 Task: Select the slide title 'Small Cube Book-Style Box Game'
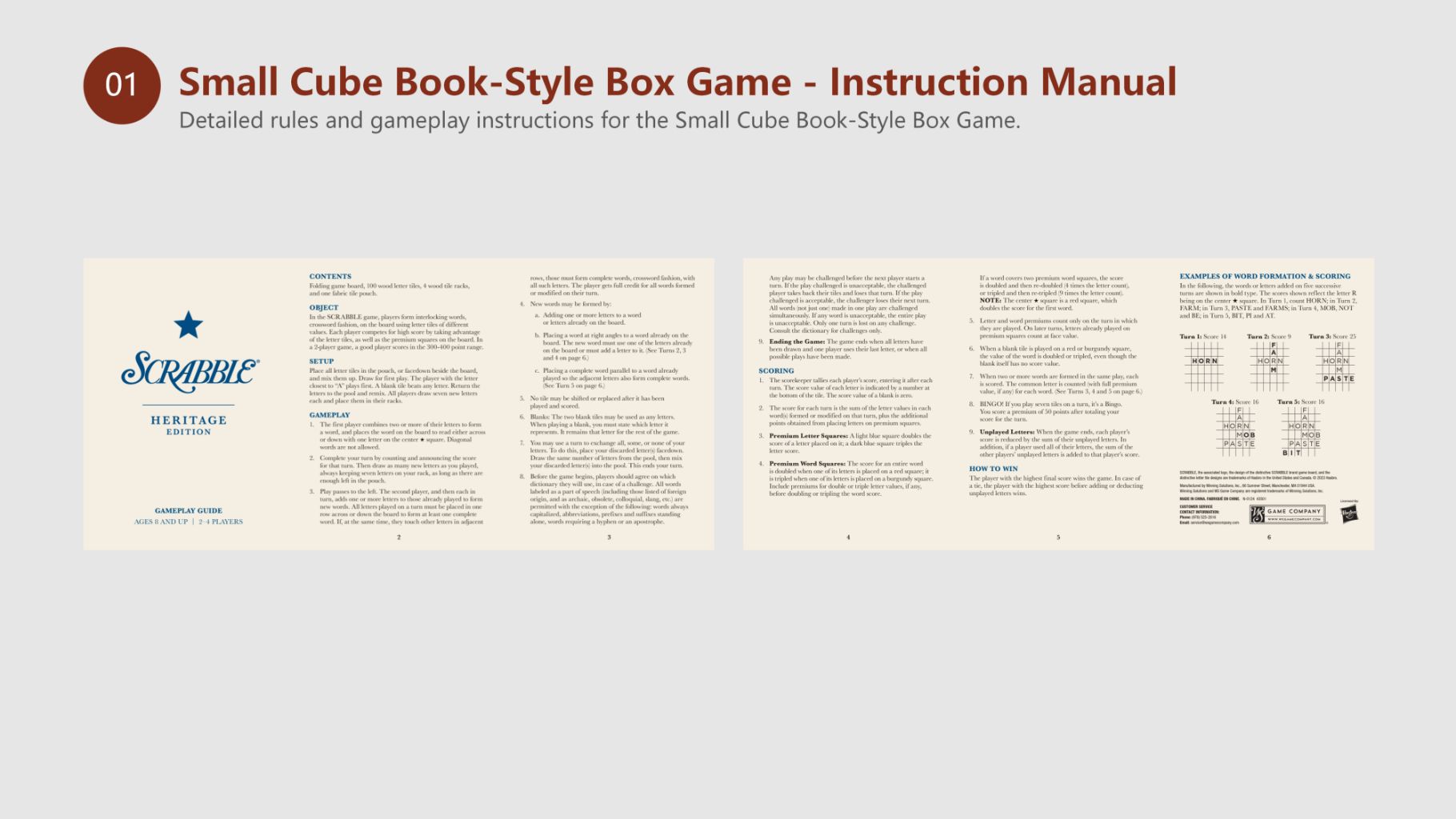(x=677, y=82)
